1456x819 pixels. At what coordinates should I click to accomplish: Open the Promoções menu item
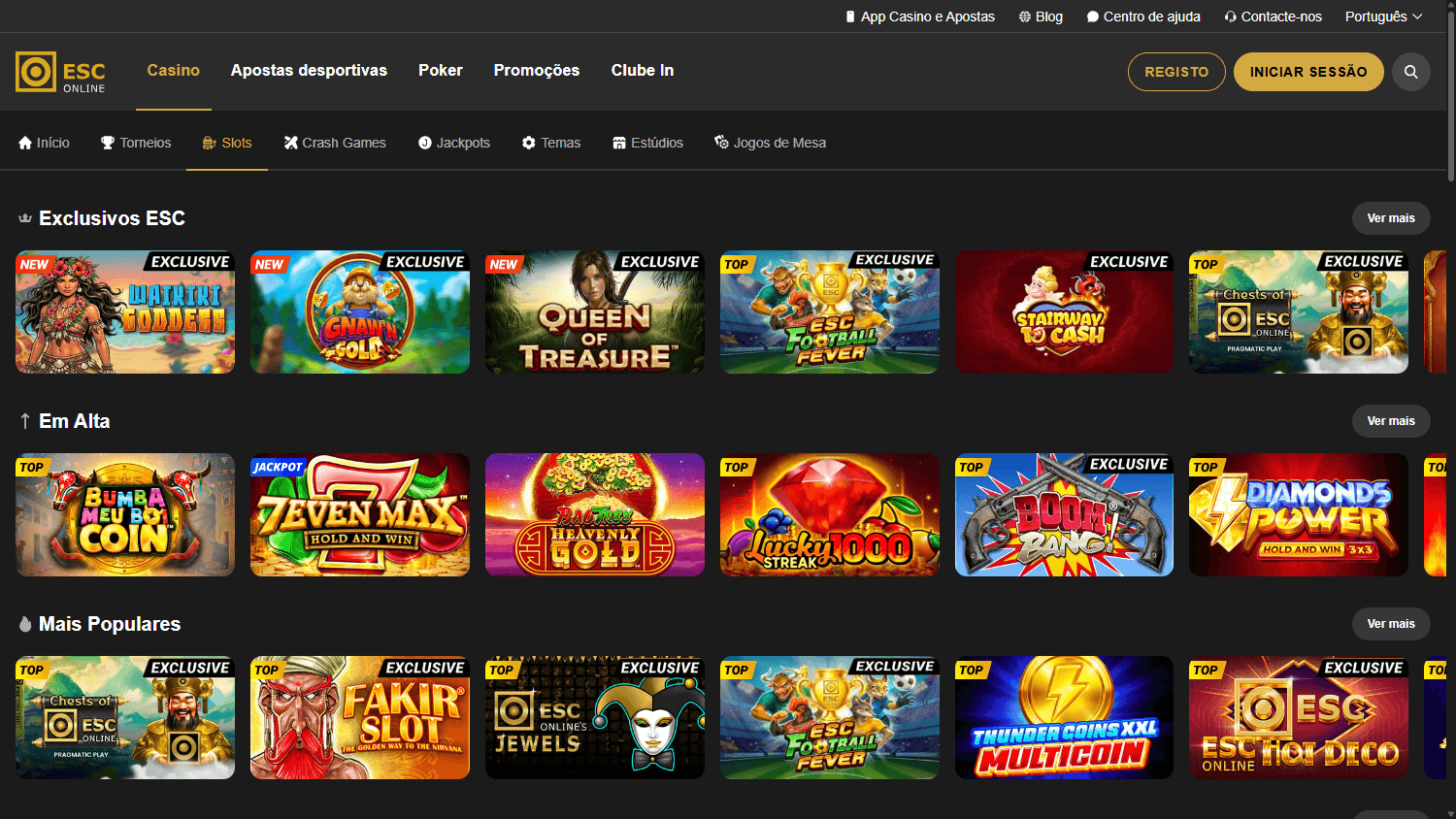(537, 70)
